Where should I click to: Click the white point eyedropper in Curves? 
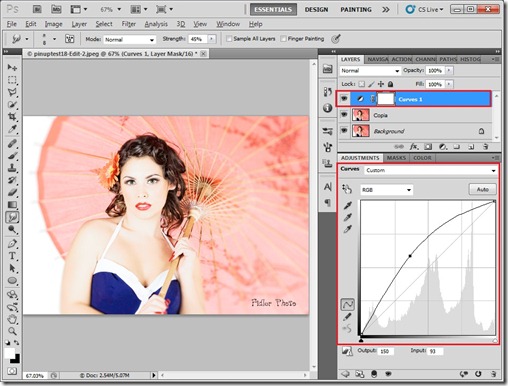click(348, 229)
